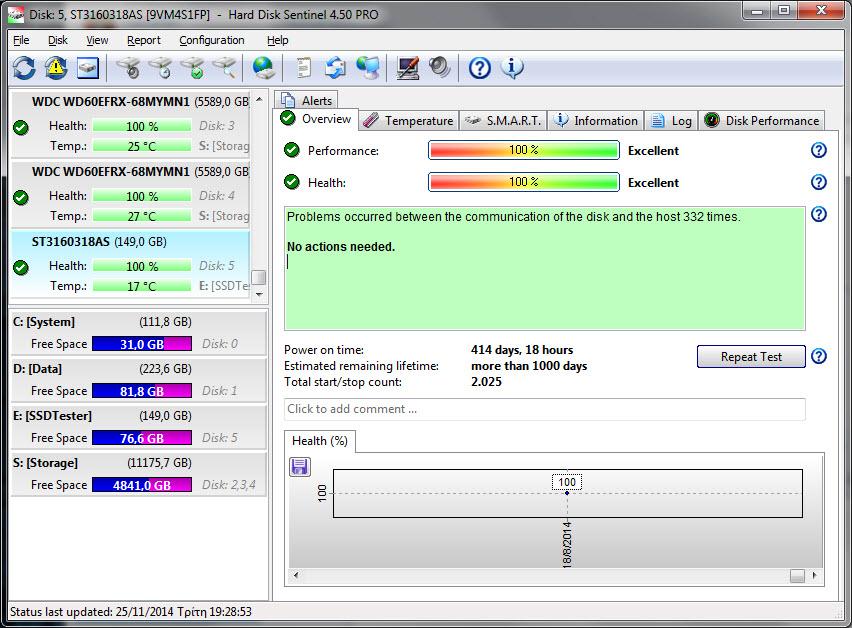Click the blue question mark Help toolbar icon
Image resolution: width=852 pixels, height=628 pixels.
480,68
